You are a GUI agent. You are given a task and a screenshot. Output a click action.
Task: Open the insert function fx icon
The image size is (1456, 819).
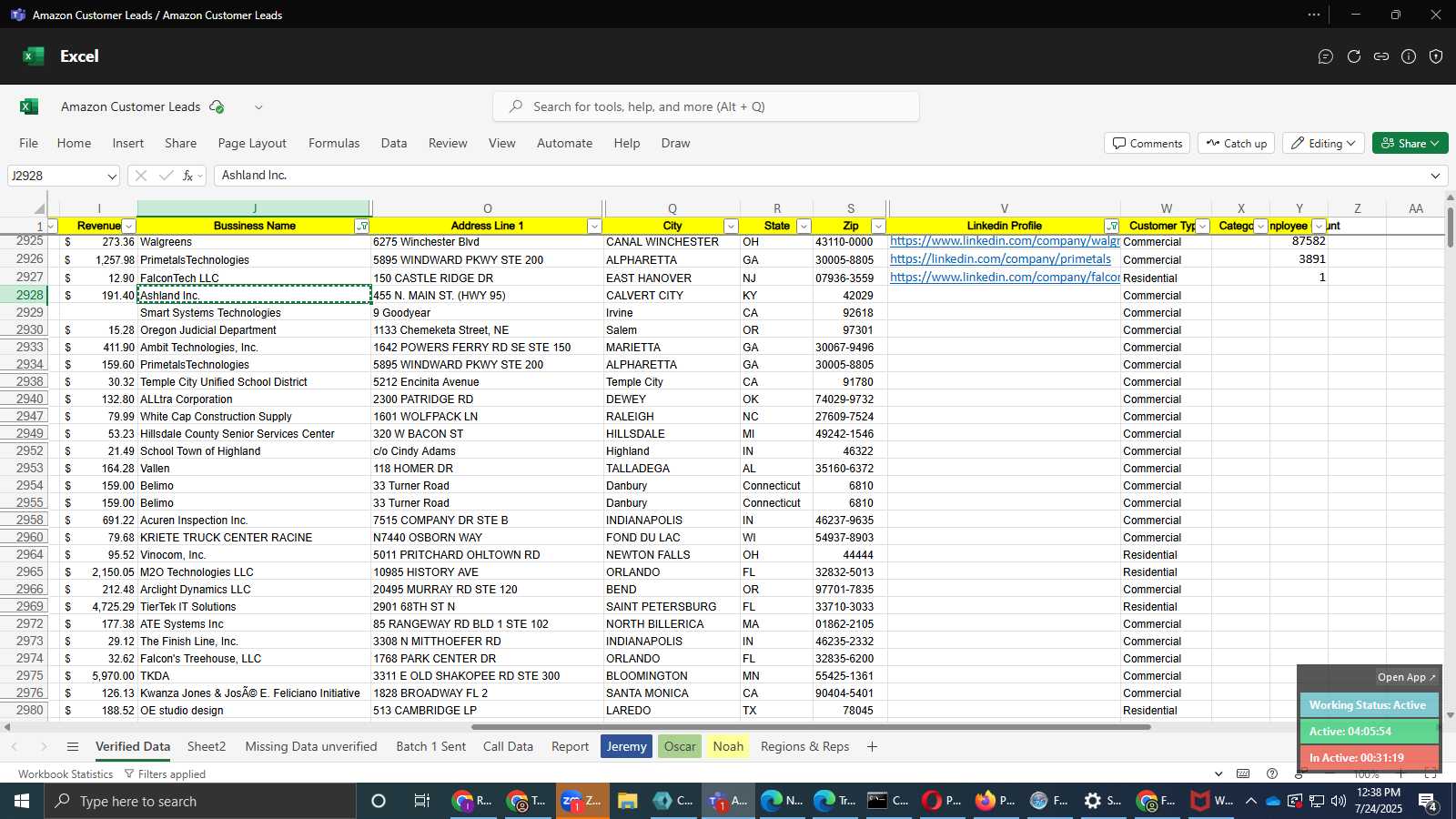(187, 176)
